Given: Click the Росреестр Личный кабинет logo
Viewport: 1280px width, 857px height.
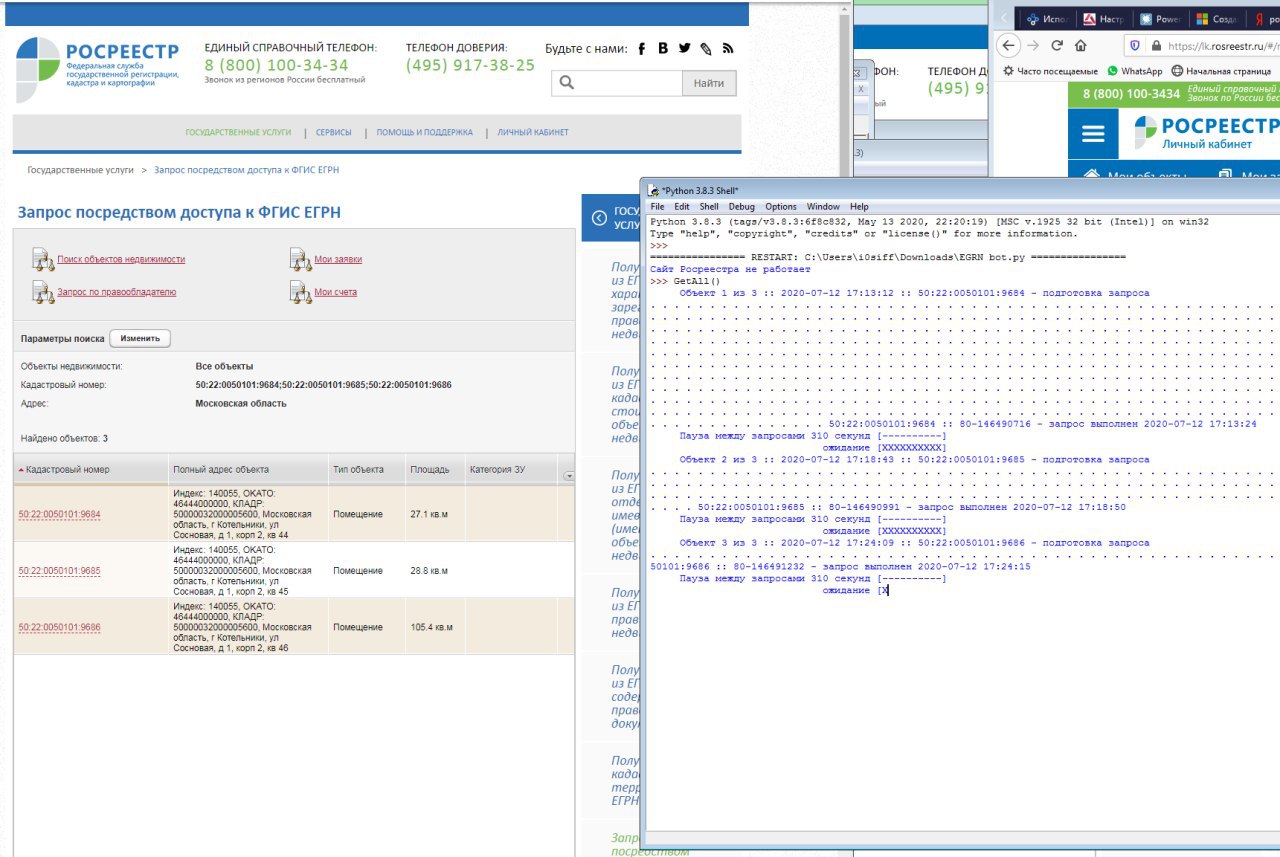Looking at the screenshot, I should coord(1208,133).
